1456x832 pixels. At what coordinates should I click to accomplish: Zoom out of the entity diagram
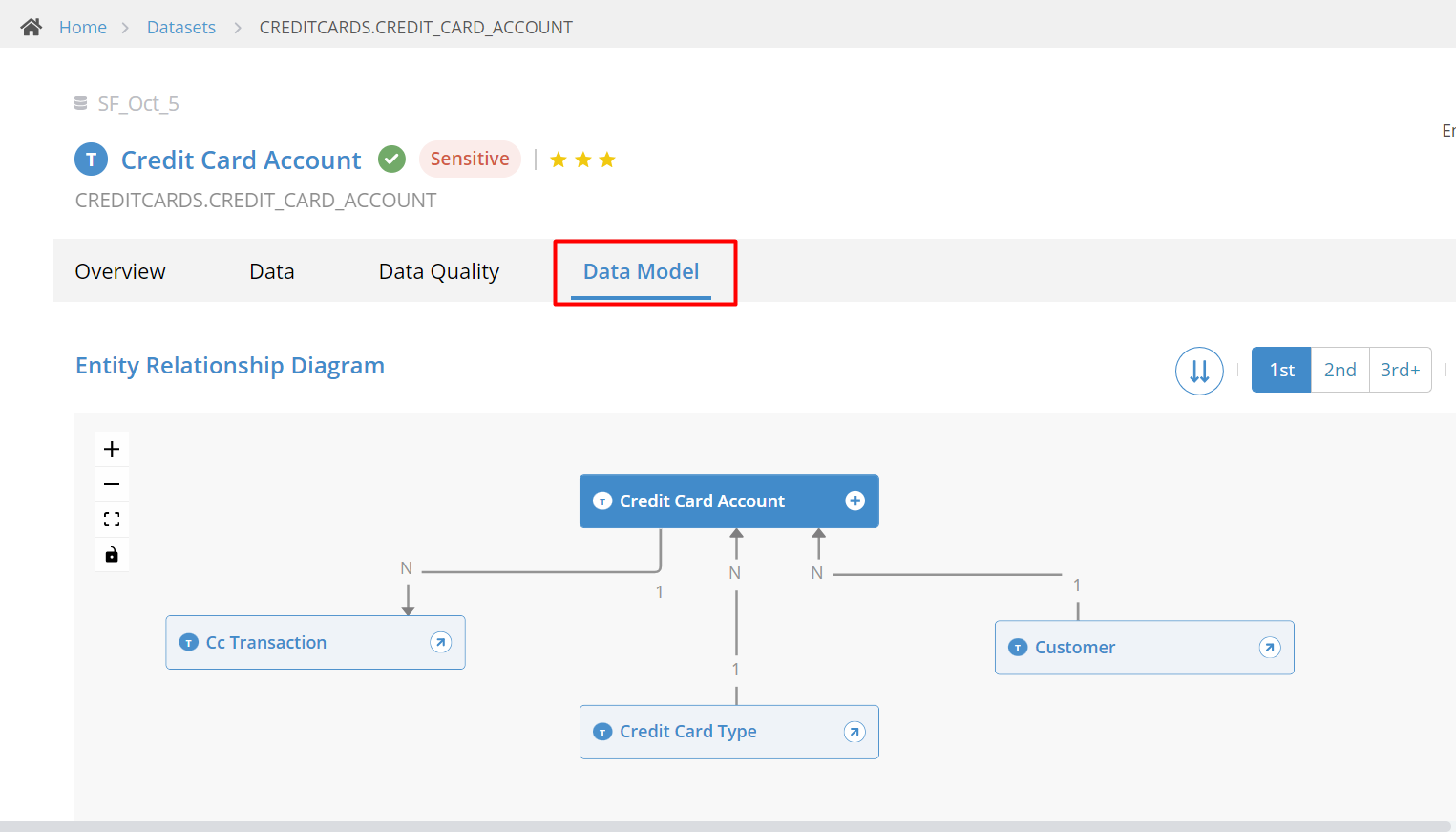[111, 483]
